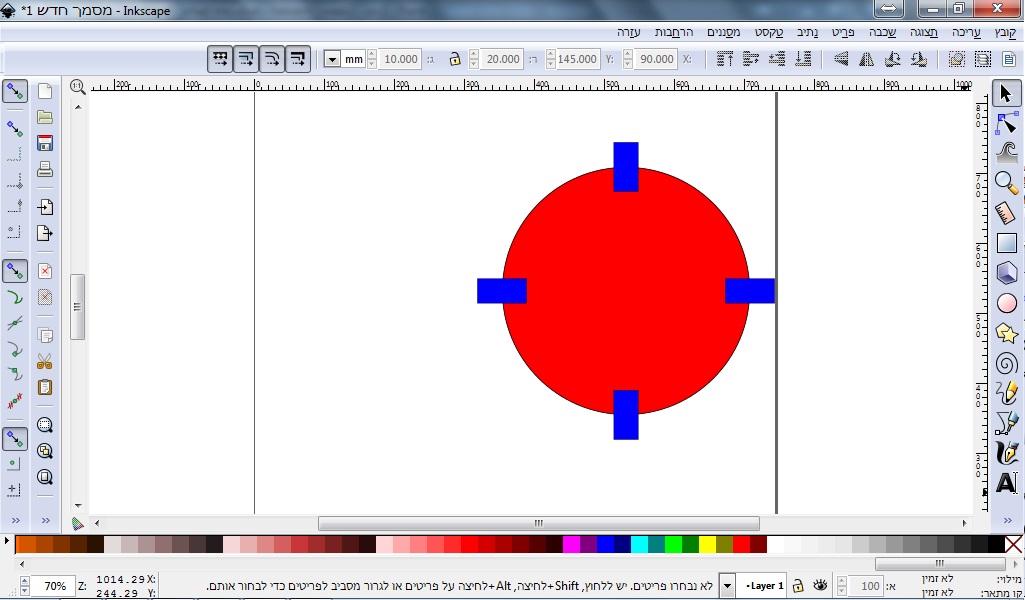
Task: Cut selection with scissors icon
Action: click(x=44, y=361)
